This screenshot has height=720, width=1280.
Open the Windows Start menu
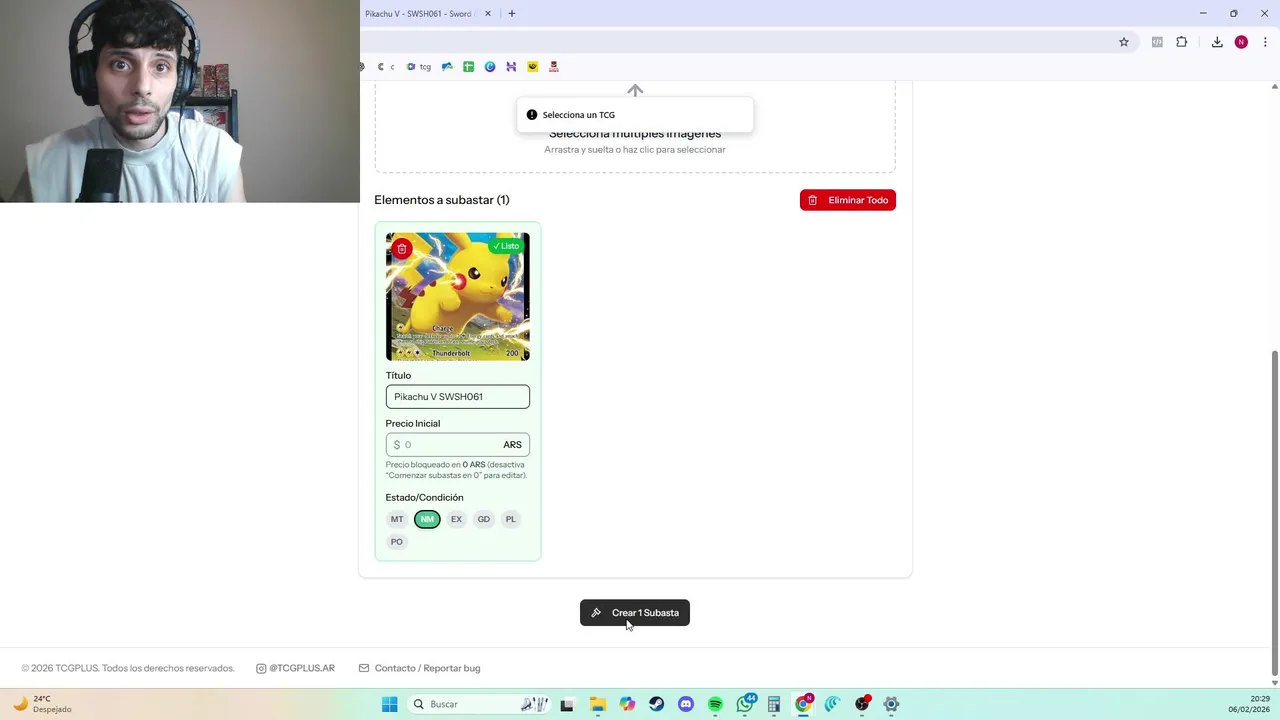(x=389, y=704)
